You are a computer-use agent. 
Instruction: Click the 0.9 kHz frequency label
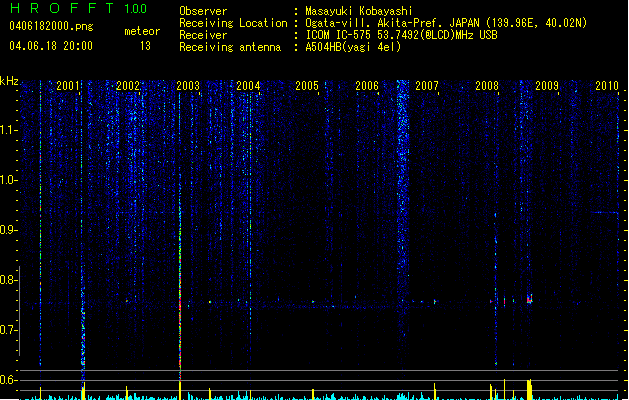8,230
